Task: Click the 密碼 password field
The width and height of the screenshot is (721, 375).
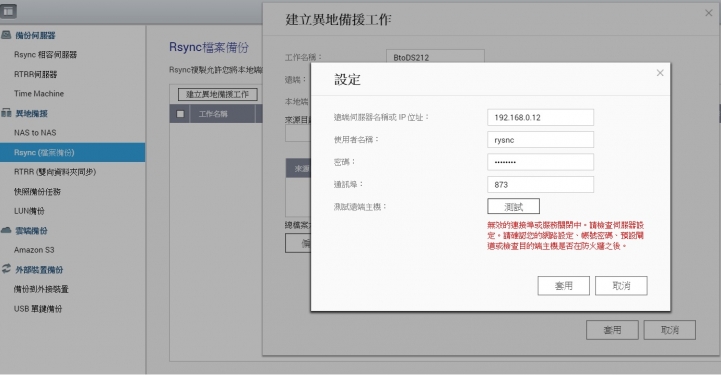Action: (540, 162)
